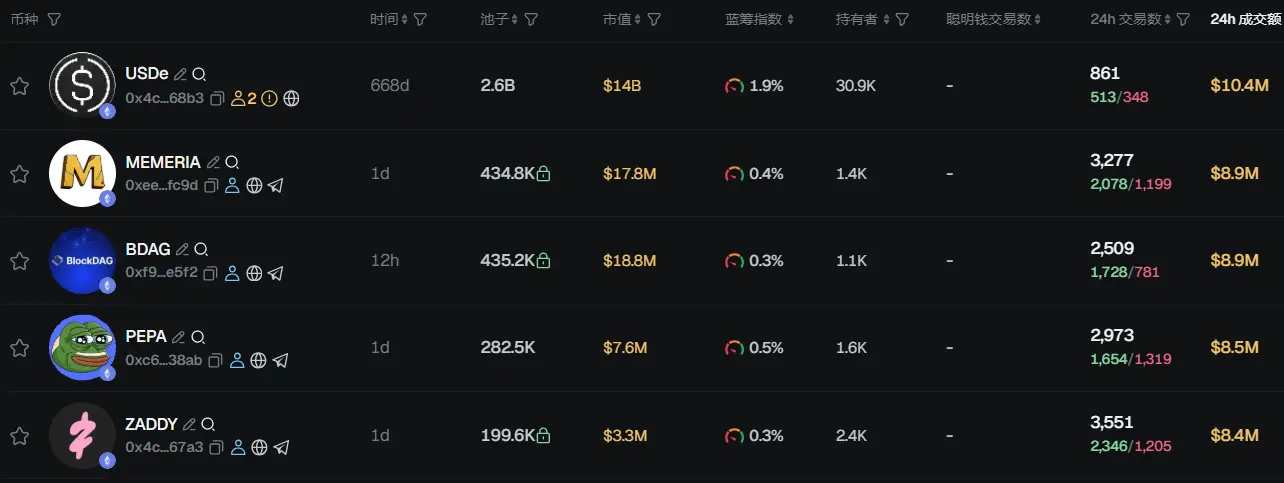This screenshot has width=1284, height=483.
Task: Click the blue person icon for ZADDY
Action: pos(237,447)
